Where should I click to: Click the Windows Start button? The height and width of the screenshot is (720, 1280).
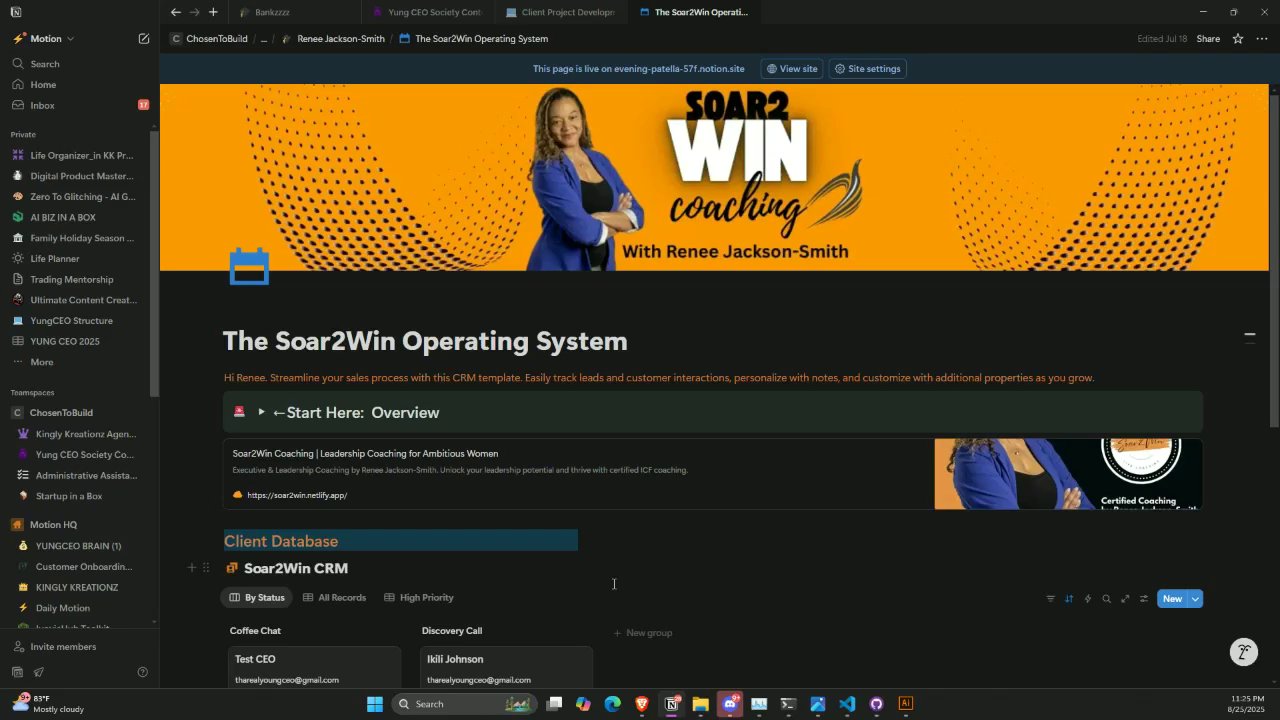[374, 704]
